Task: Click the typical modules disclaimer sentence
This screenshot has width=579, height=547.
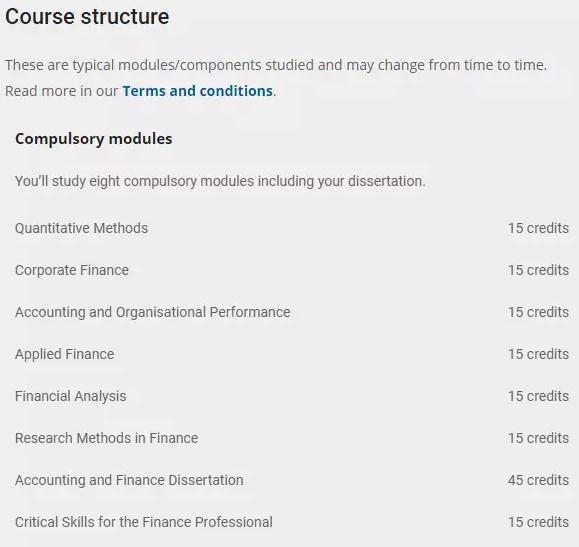Action: (276, 65)
